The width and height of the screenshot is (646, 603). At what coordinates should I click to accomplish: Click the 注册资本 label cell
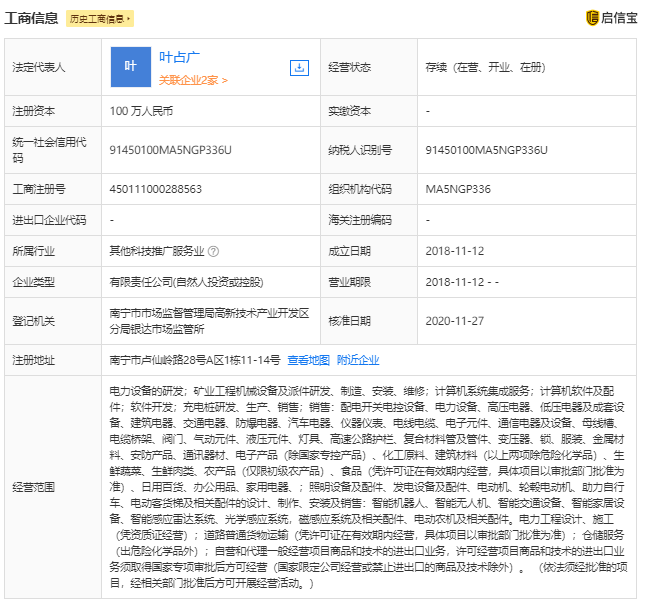tap(53, 111)
